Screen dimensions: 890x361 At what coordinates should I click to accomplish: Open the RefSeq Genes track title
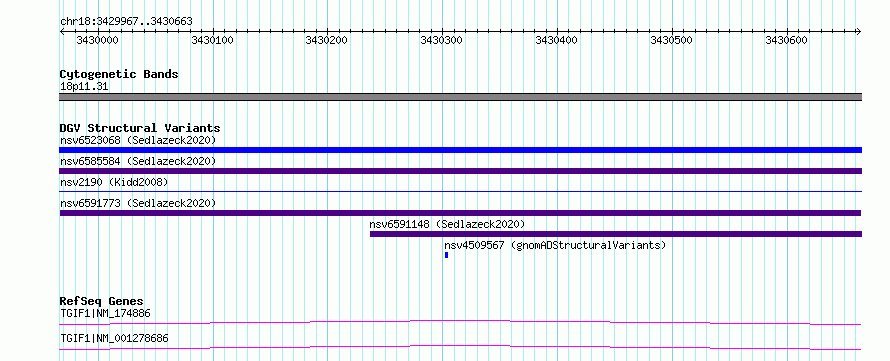pos(102,301)
